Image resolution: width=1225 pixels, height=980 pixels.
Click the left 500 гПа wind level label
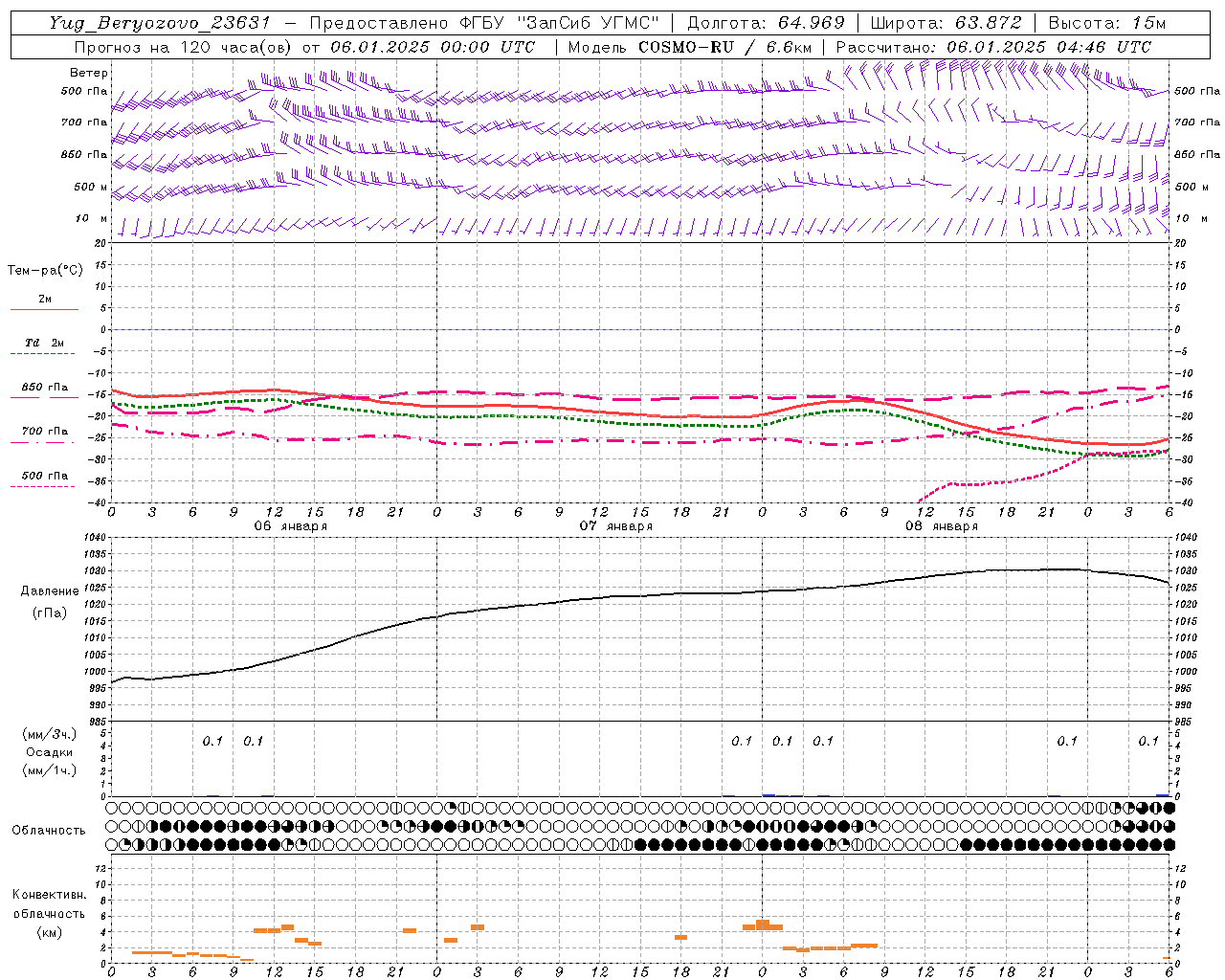click(84, 92)
